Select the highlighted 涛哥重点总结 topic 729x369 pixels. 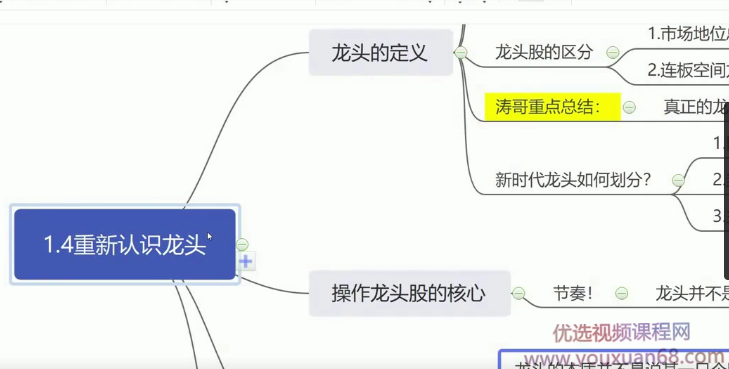click(552, 107)
